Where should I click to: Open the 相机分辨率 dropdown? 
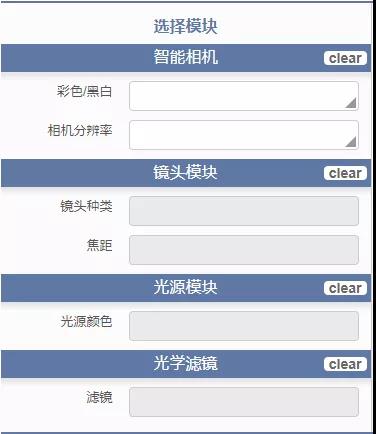244,135
